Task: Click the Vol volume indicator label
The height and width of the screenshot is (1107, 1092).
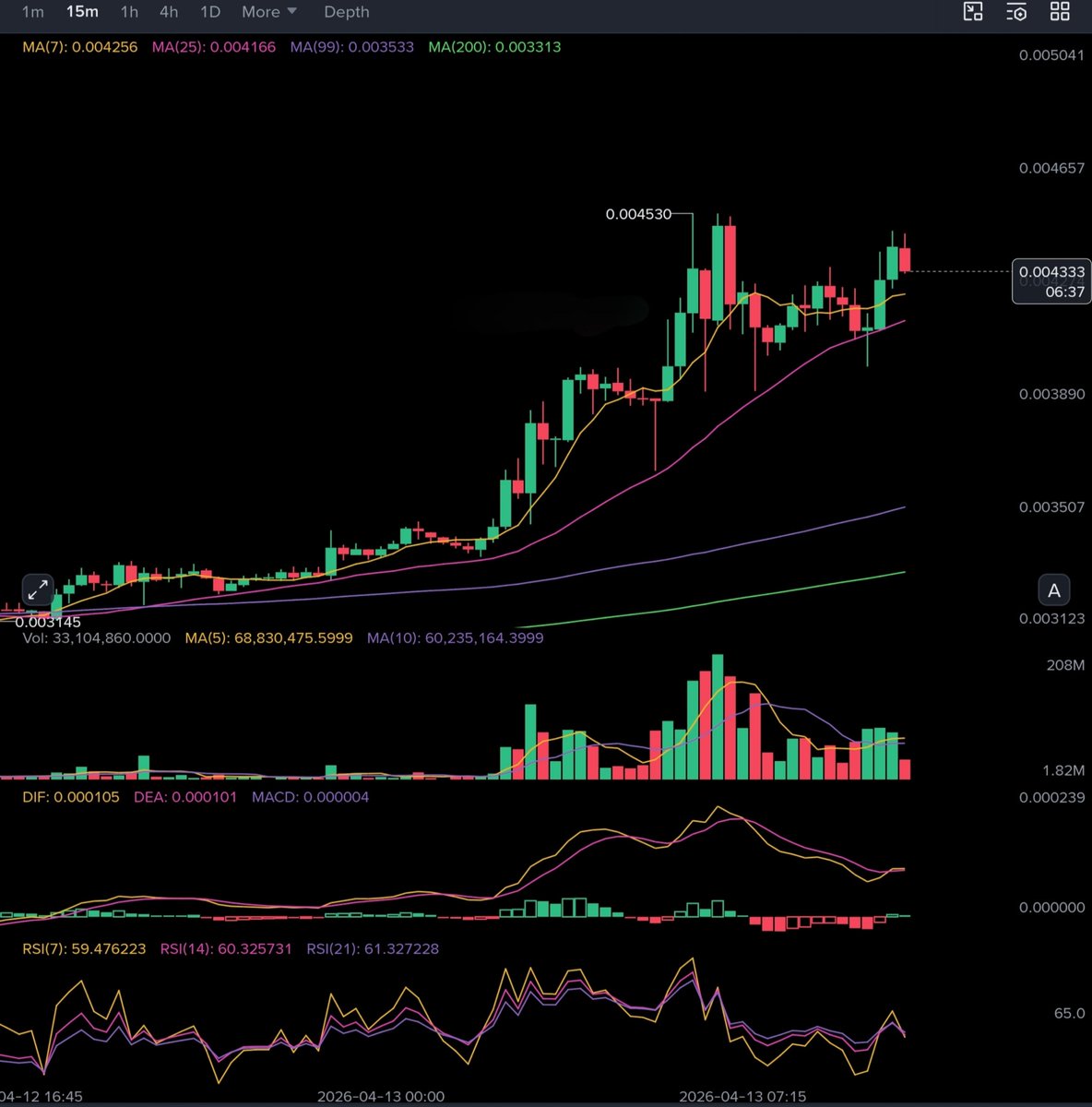Action: point(96,637)
